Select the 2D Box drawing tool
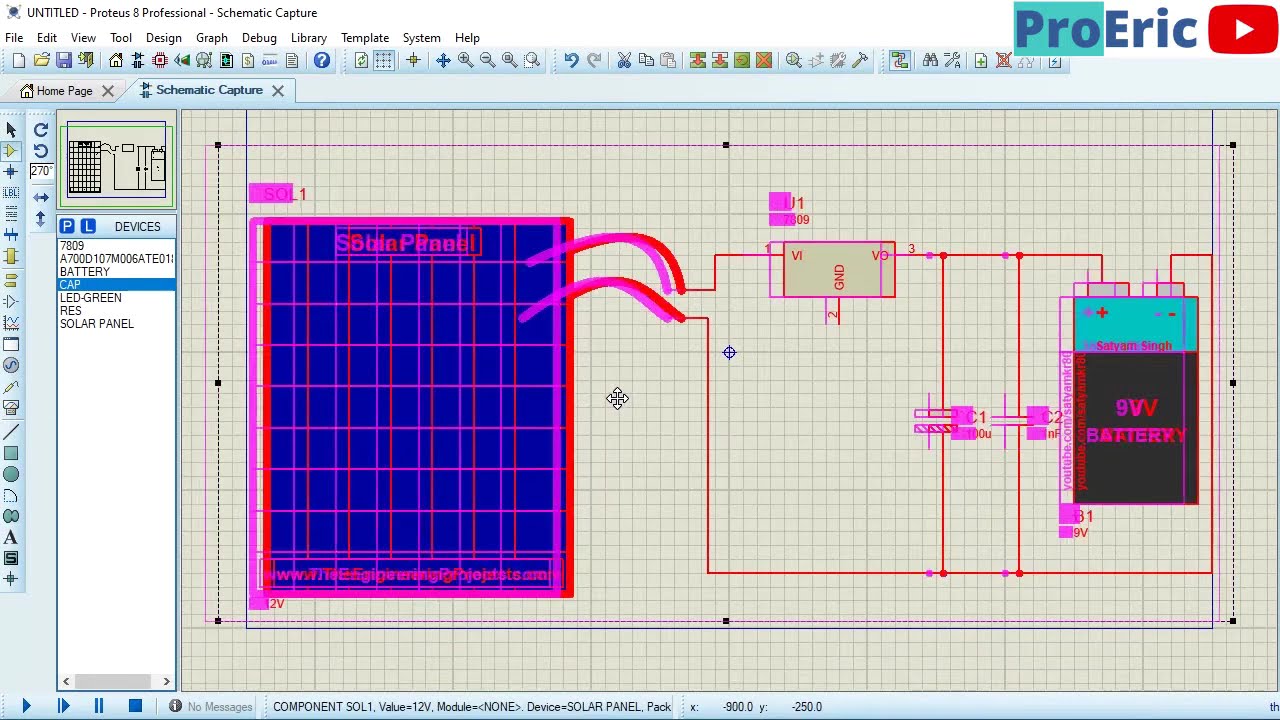 pos(11,453)
